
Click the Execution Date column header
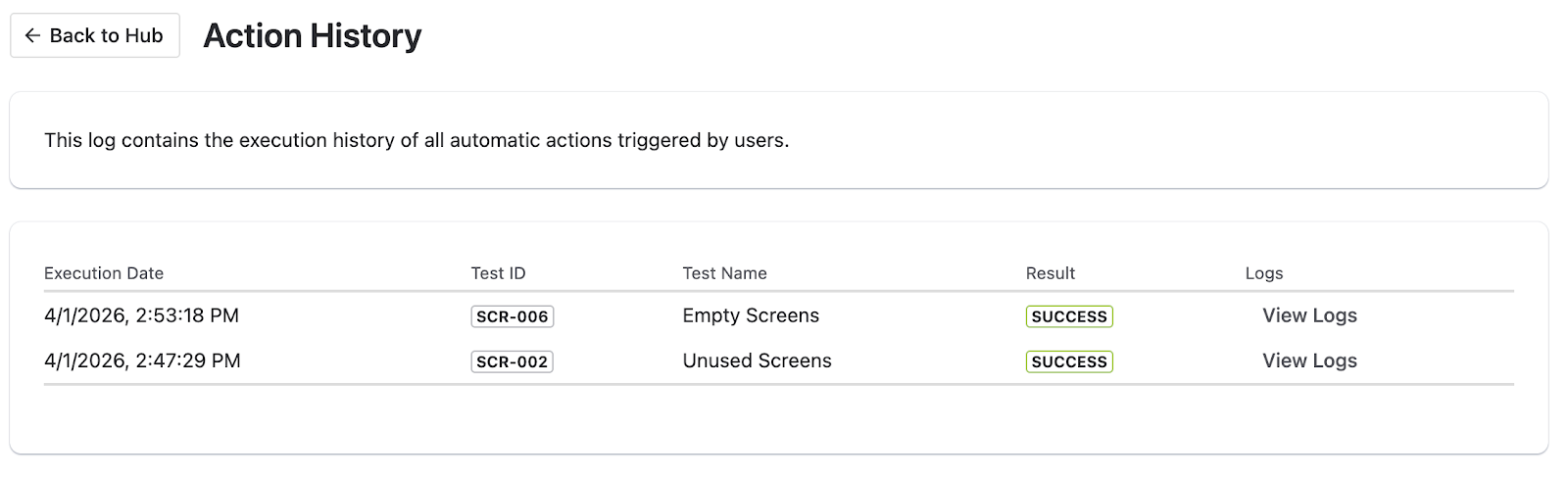(104, 273)
